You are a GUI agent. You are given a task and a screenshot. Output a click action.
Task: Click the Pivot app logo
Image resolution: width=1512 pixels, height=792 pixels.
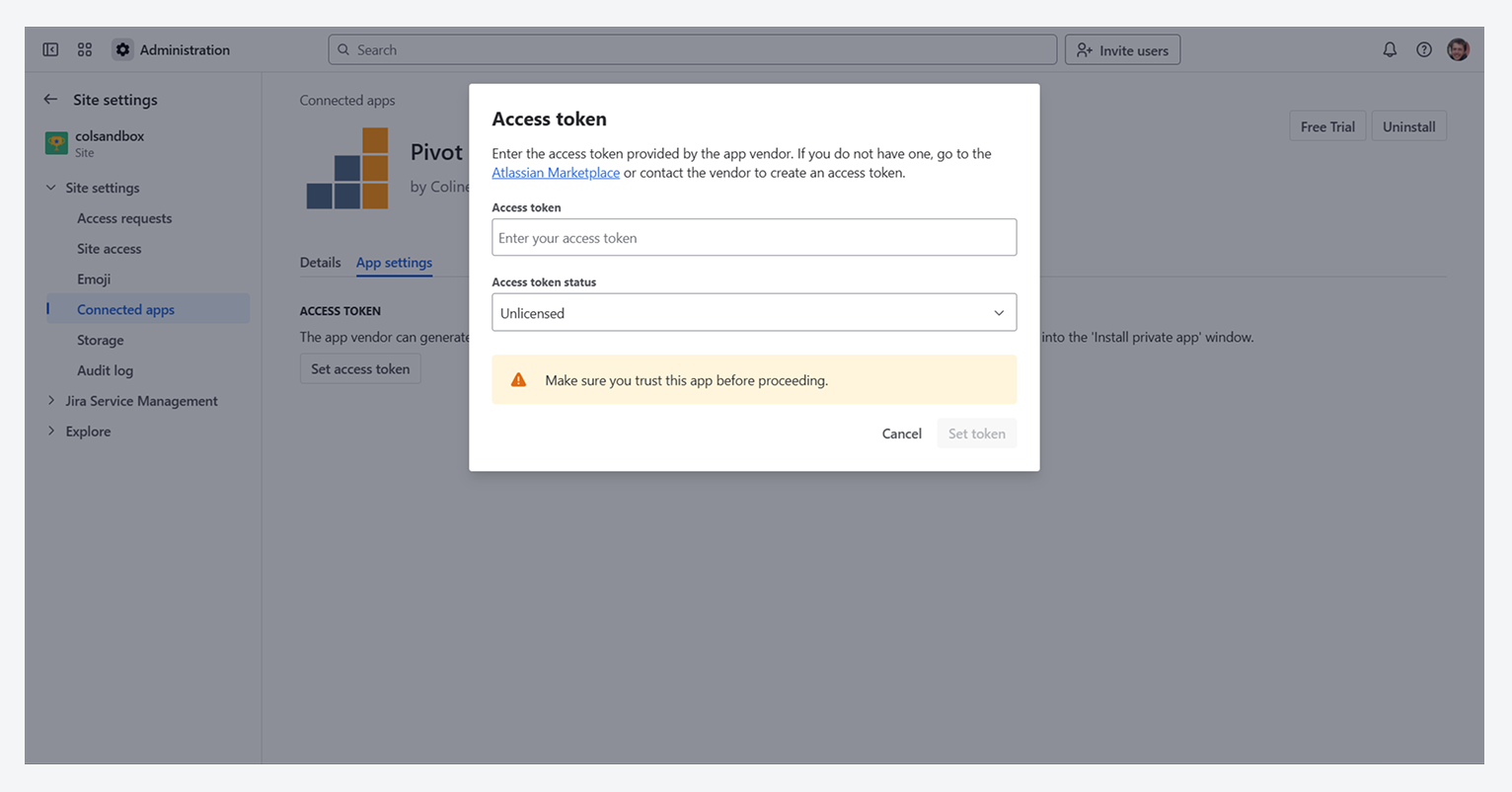[347, 168]
